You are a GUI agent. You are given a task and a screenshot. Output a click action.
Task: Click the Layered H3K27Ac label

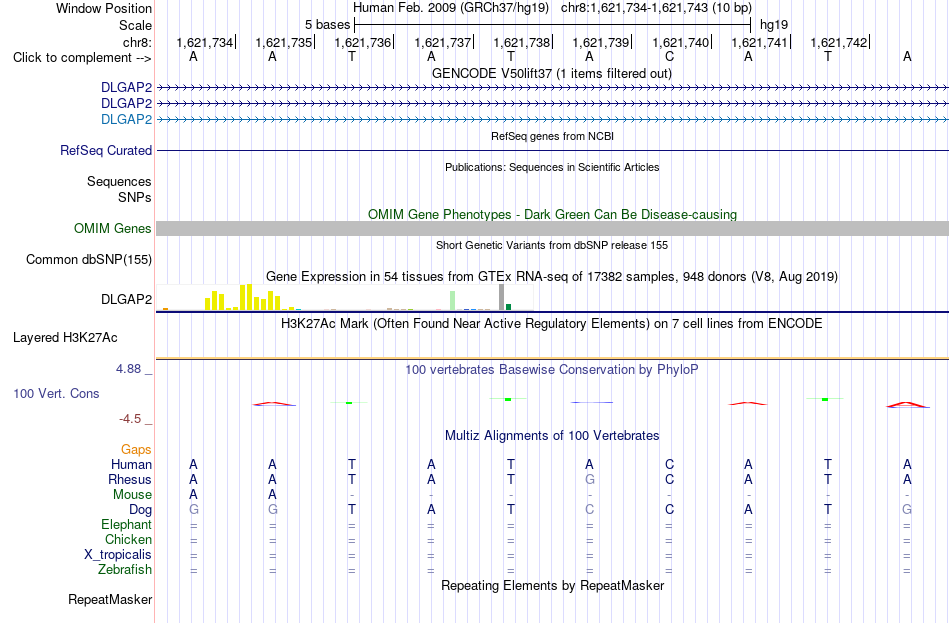(65, 338)
